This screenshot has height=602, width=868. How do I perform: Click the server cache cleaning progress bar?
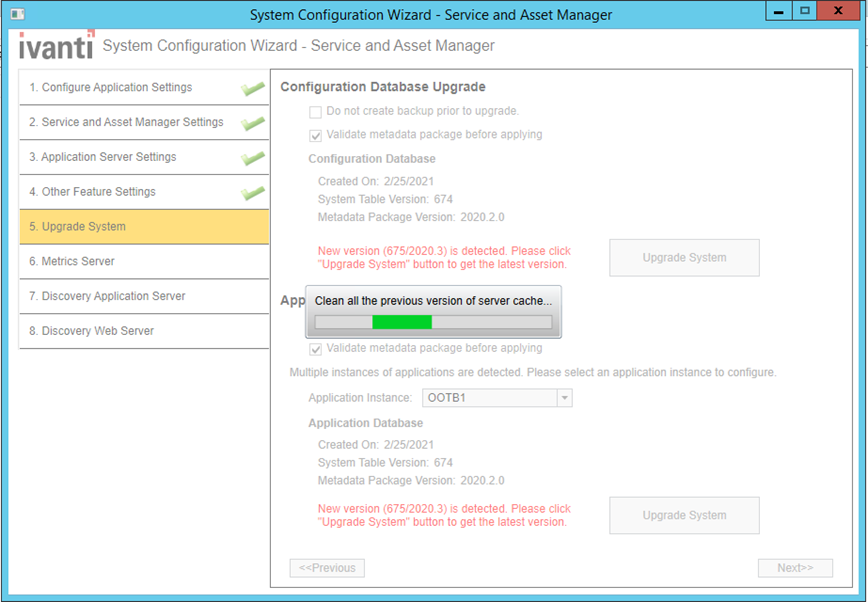433,322
